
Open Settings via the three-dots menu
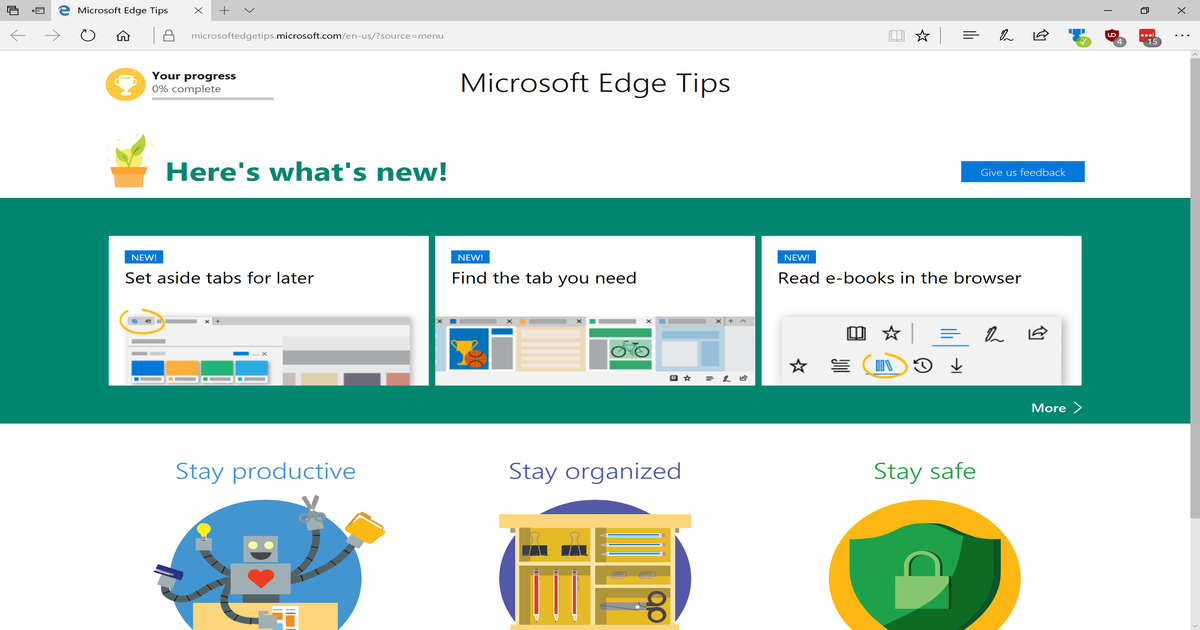tap(1183, 35)
